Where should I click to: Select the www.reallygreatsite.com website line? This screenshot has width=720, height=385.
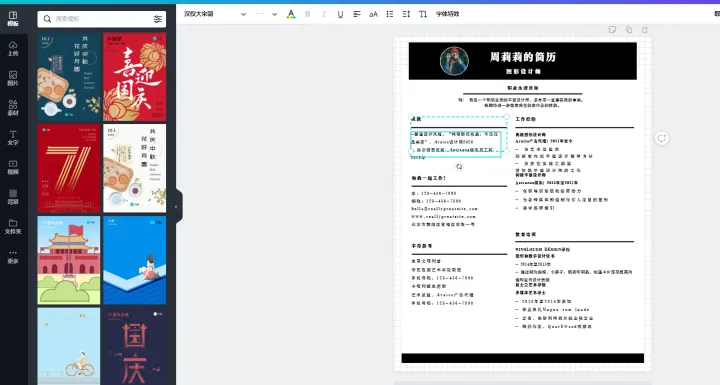pyautogui.click(x=443, y=216)
